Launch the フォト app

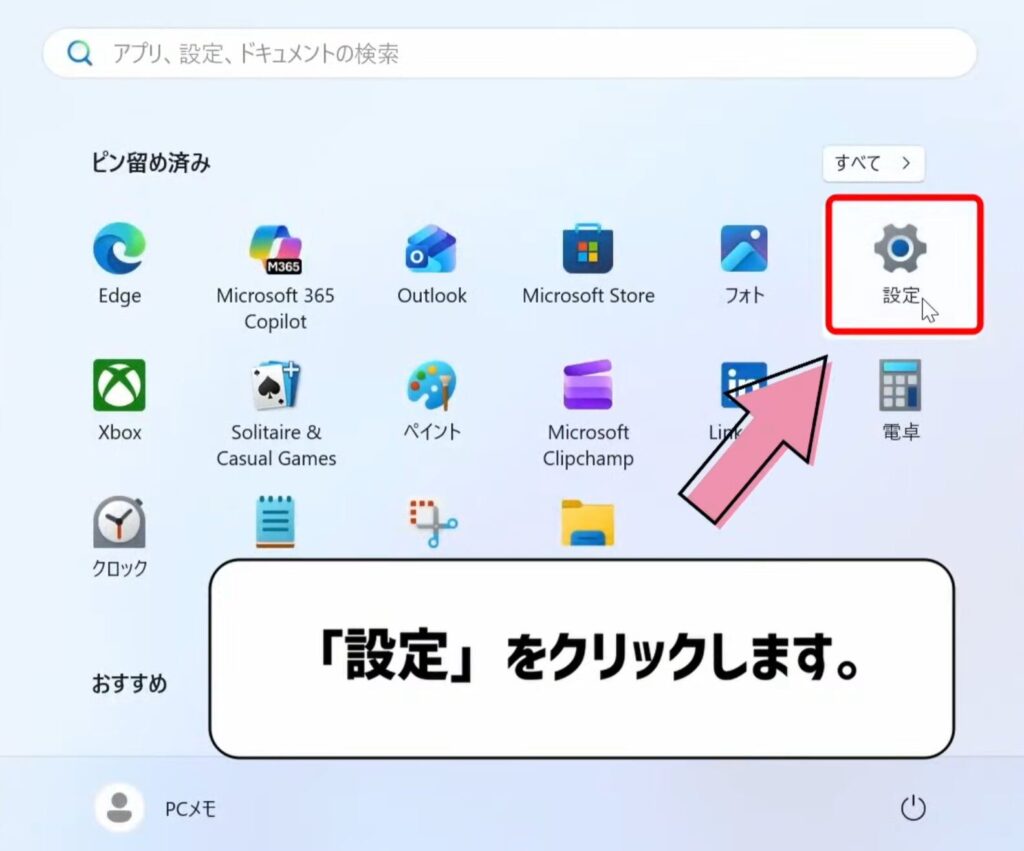point(743,250)
